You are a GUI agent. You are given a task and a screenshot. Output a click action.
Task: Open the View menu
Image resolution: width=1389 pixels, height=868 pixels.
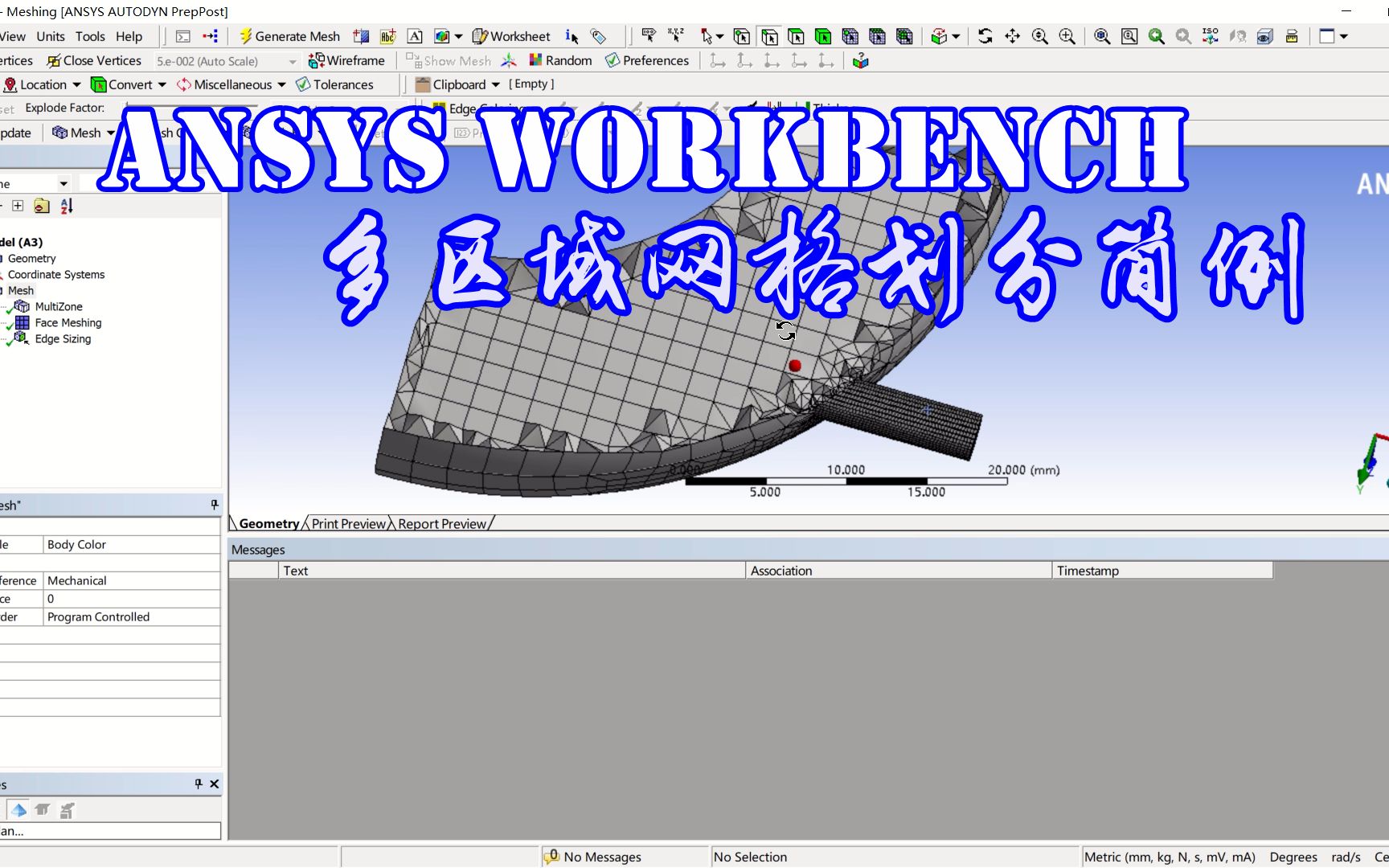coord(12,36)
